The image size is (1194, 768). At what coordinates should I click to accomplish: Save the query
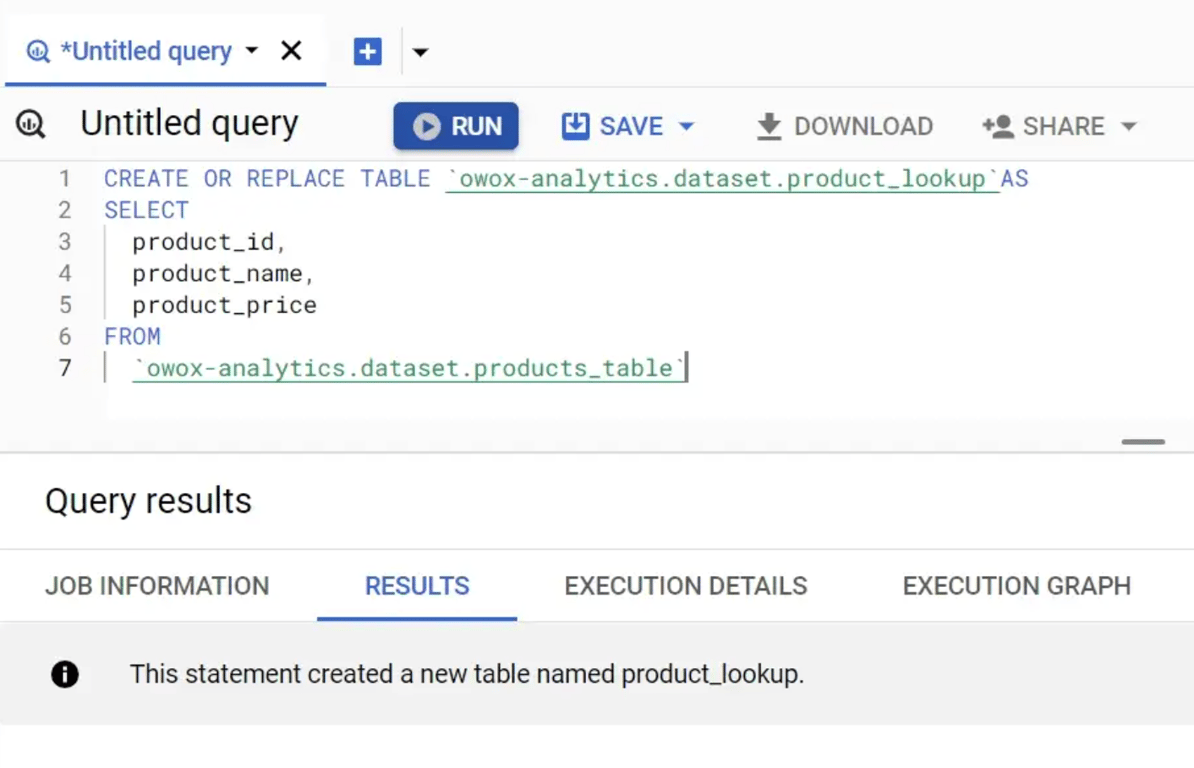tap(612, 126)
